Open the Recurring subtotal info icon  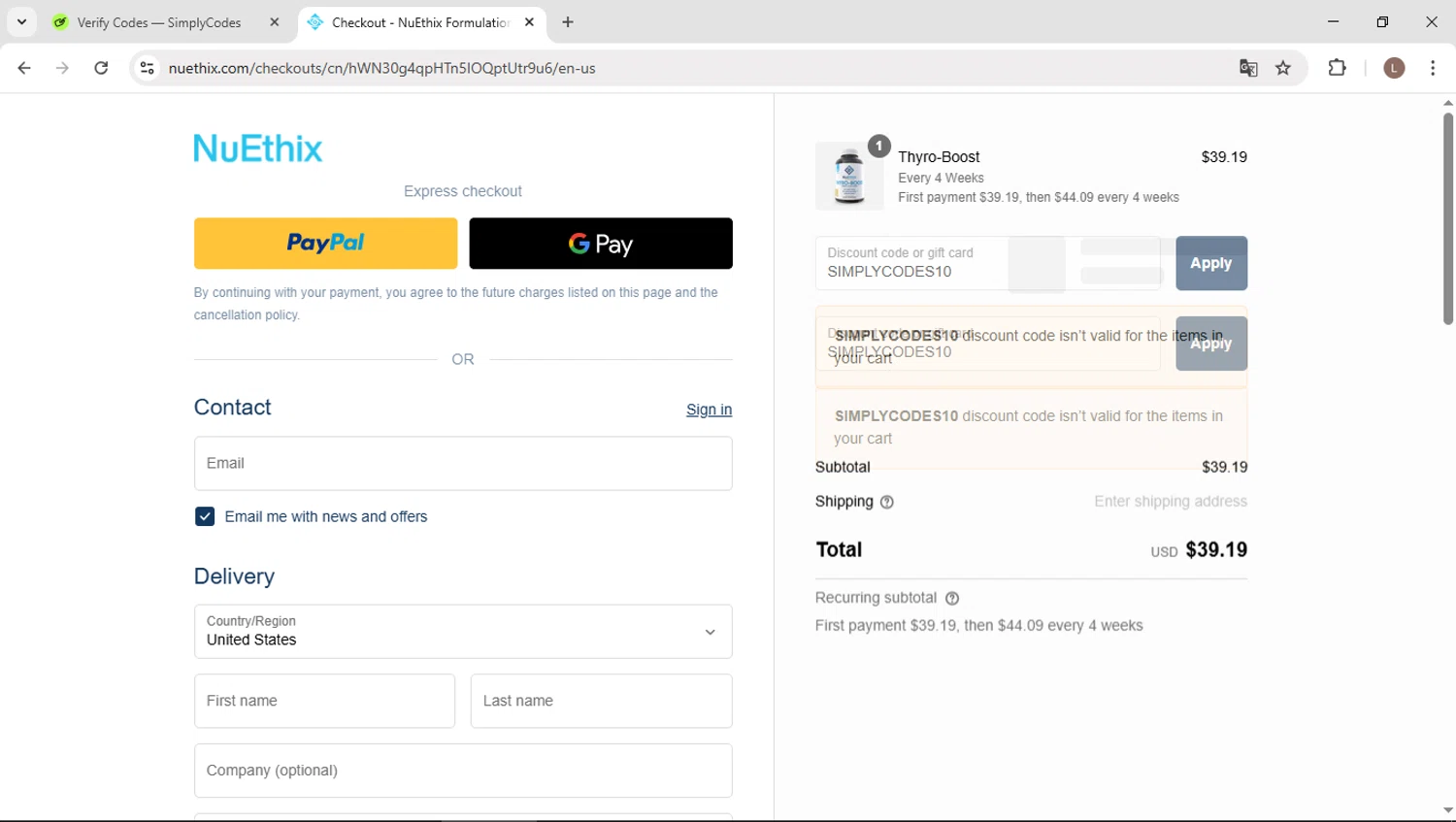(952, 598)
